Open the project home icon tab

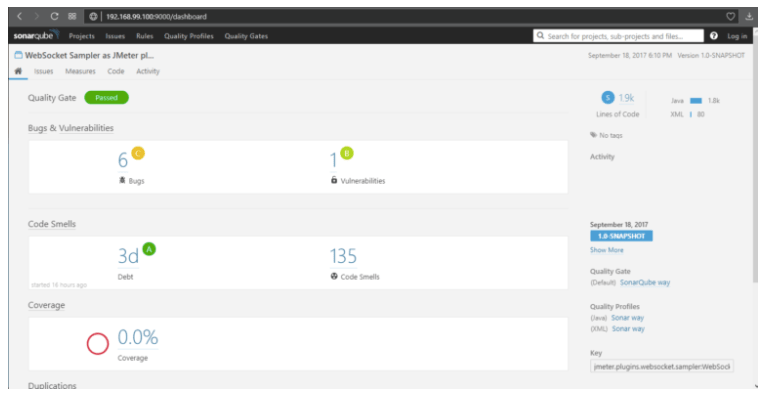pyautogui.click(x=18, y=71)
